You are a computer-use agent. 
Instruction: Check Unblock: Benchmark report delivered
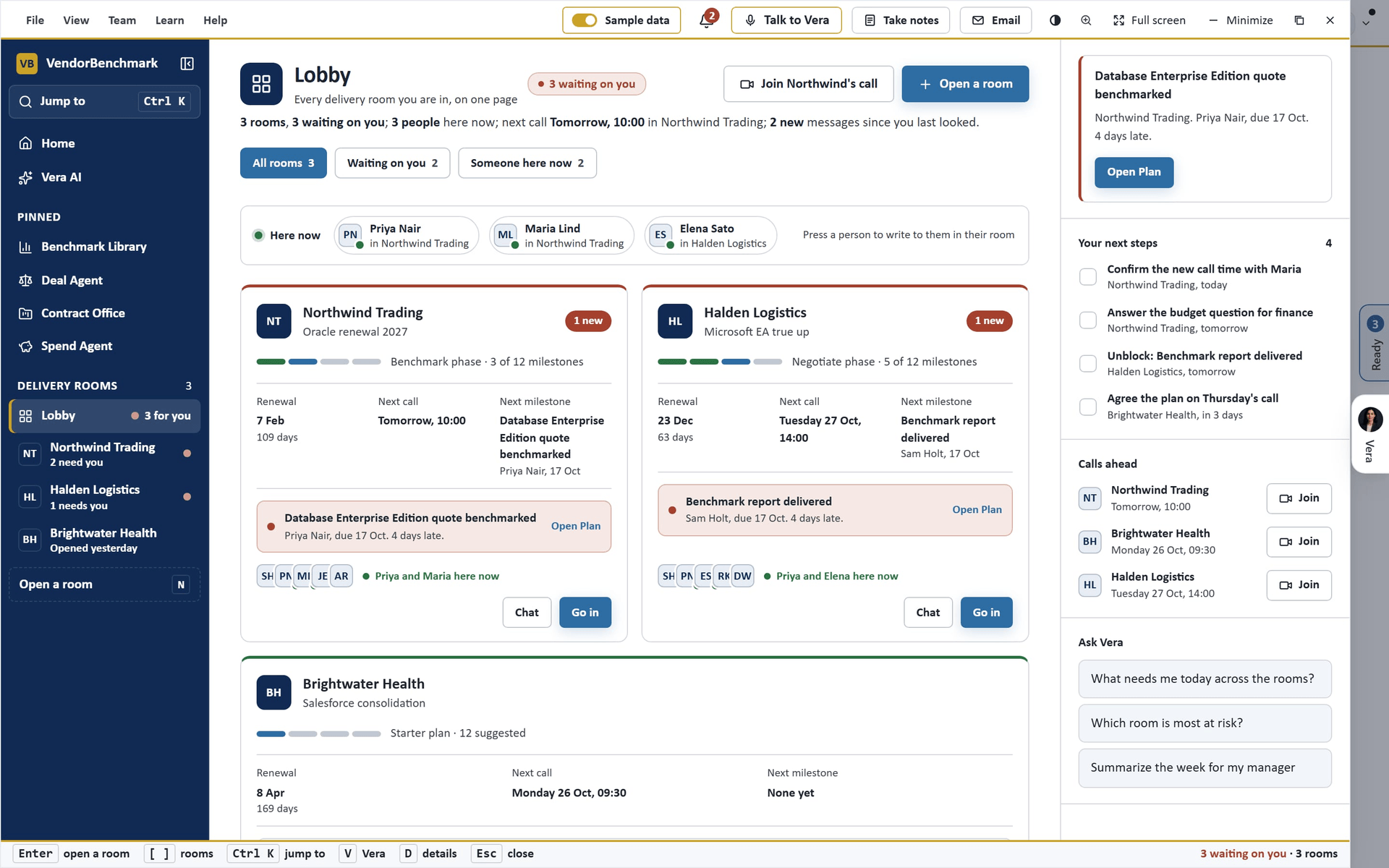(x=1087, y=363)
